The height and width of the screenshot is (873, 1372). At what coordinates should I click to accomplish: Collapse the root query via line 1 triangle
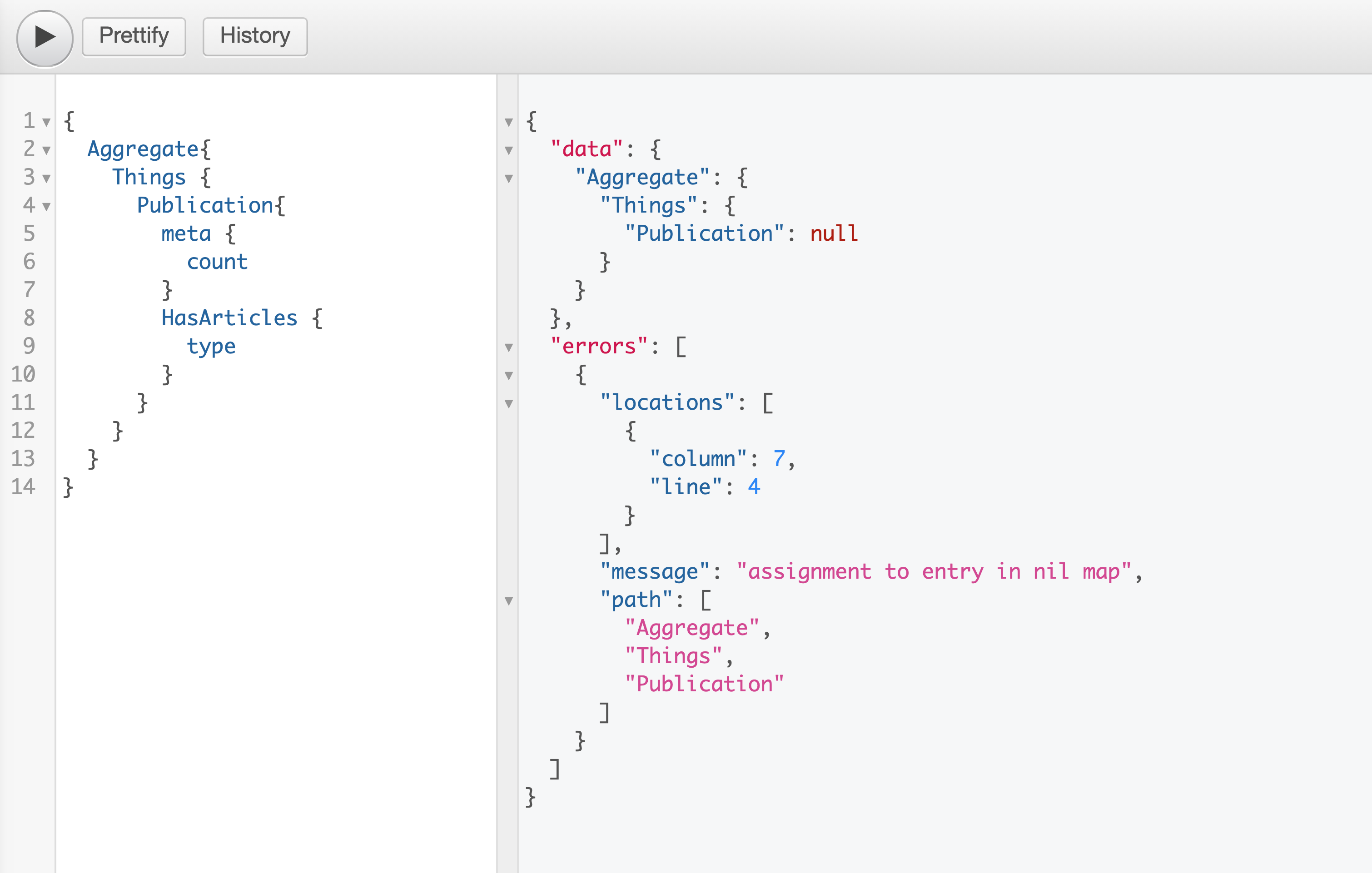(46, 122)
